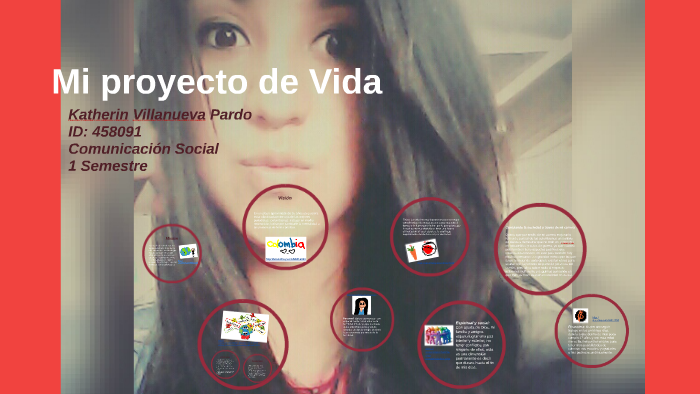
Task: Open the carrot and no-sign image
Action: [422, 250]
